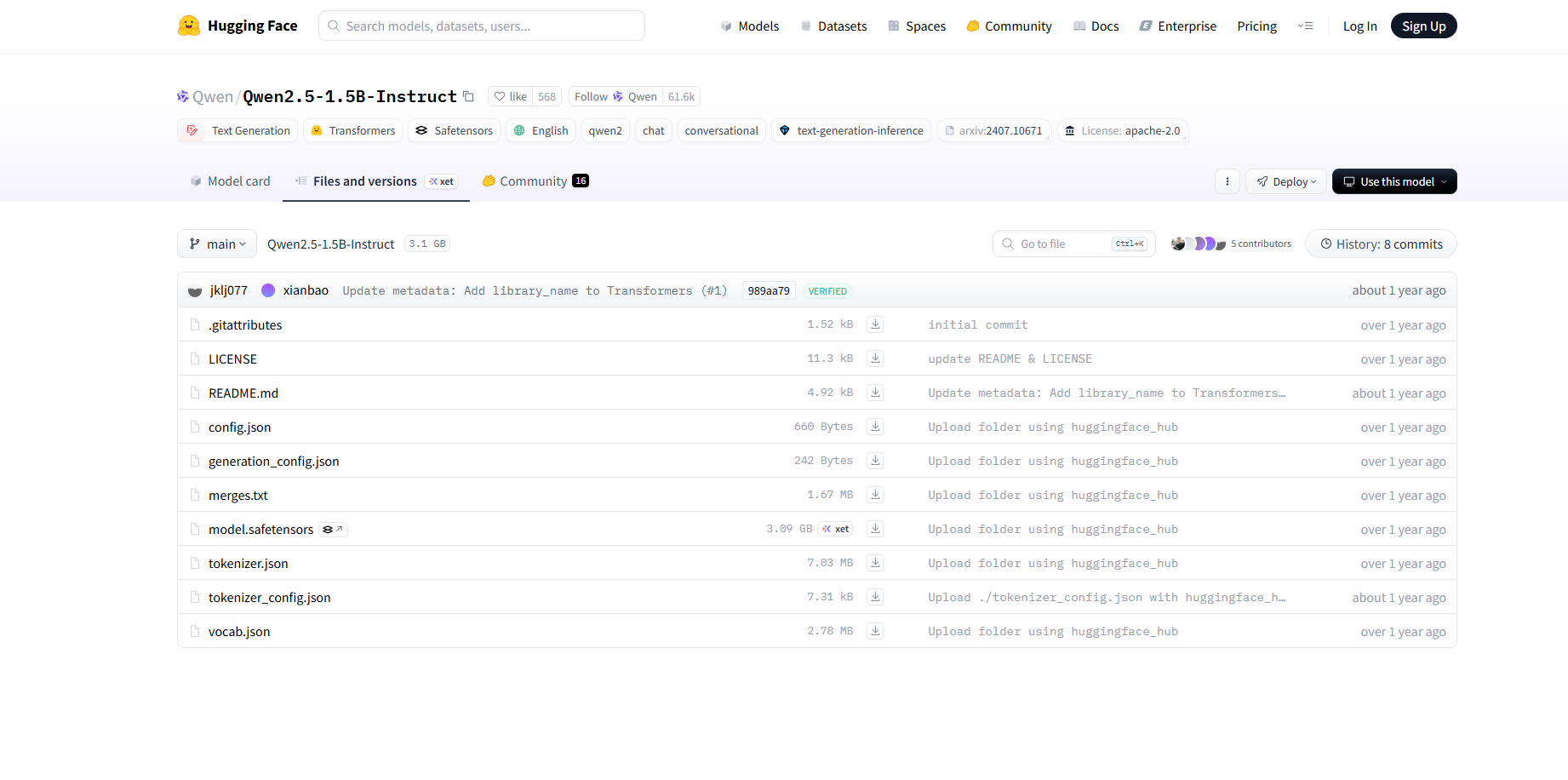The height and width of the screenshot is (780, 1568).
Task: Select the Transformers tag
Action: [352, 130]
